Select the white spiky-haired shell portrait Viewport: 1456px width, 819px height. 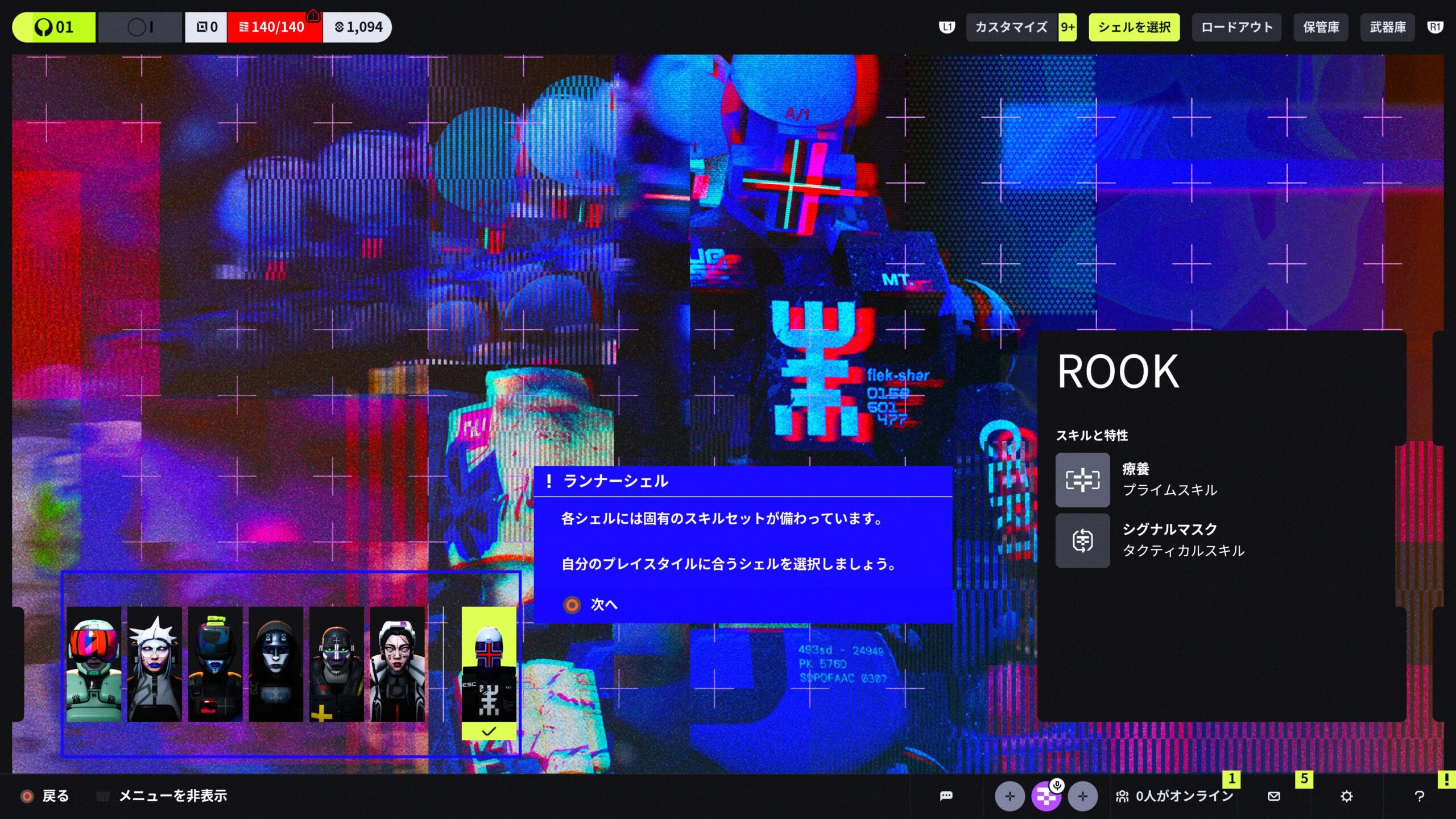[155, 664]
